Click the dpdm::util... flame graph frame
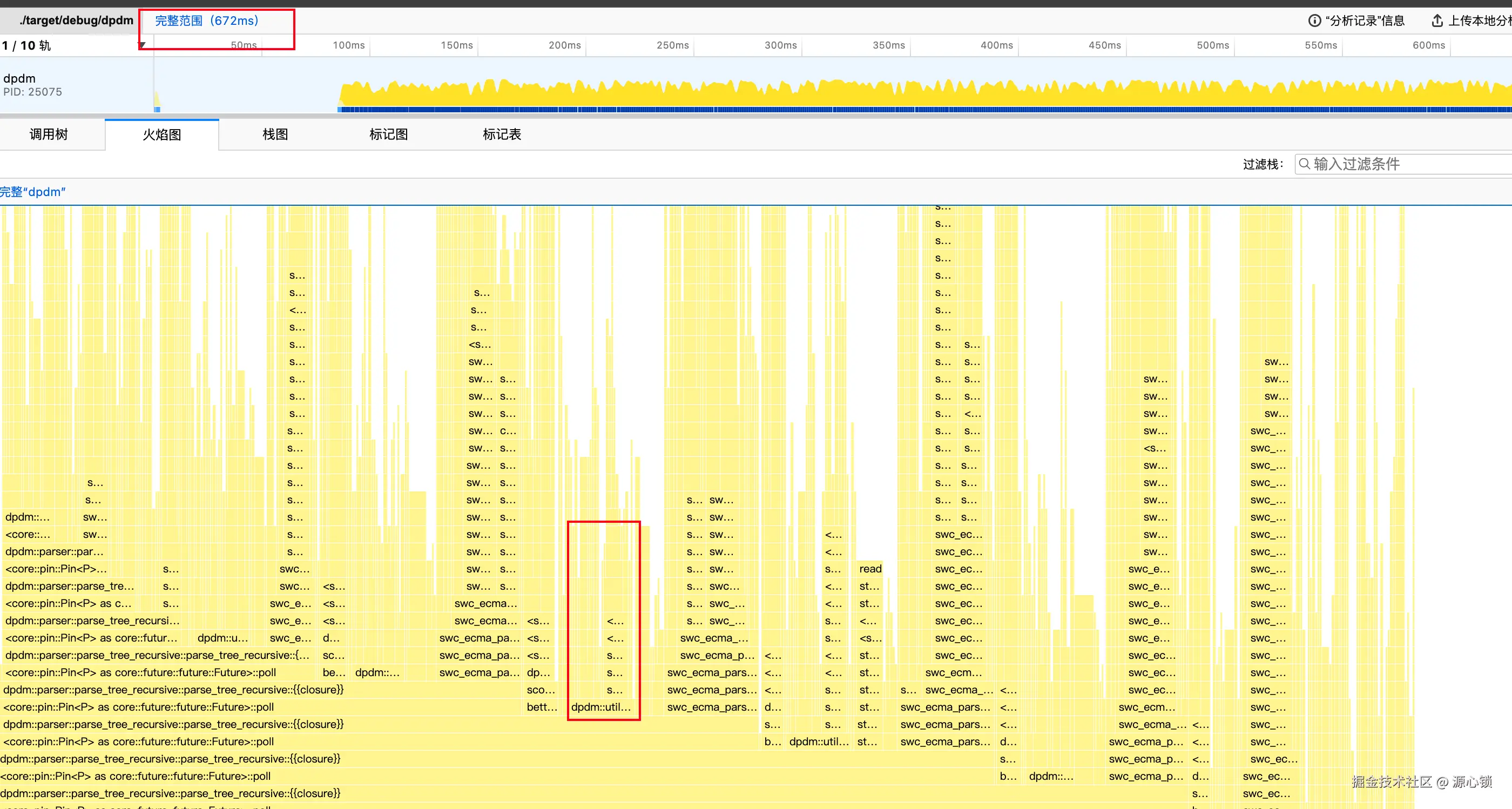 [x=600, y=707]
